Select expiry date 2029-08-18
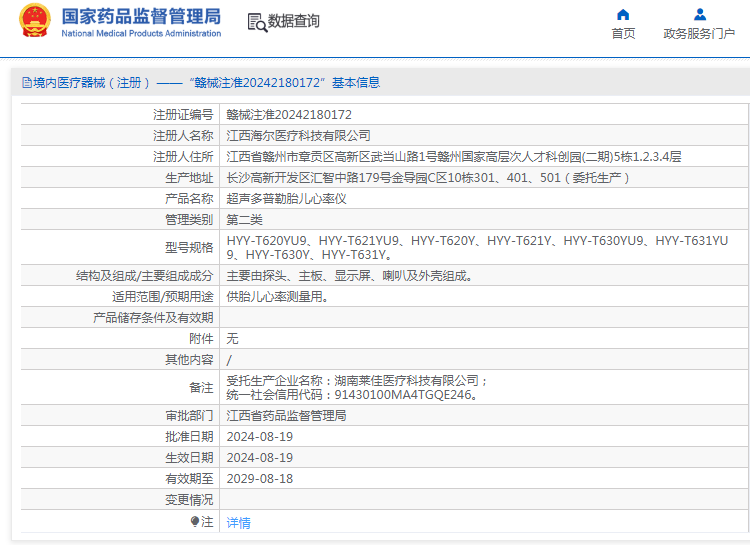The image size is (750, 545). 260,479
